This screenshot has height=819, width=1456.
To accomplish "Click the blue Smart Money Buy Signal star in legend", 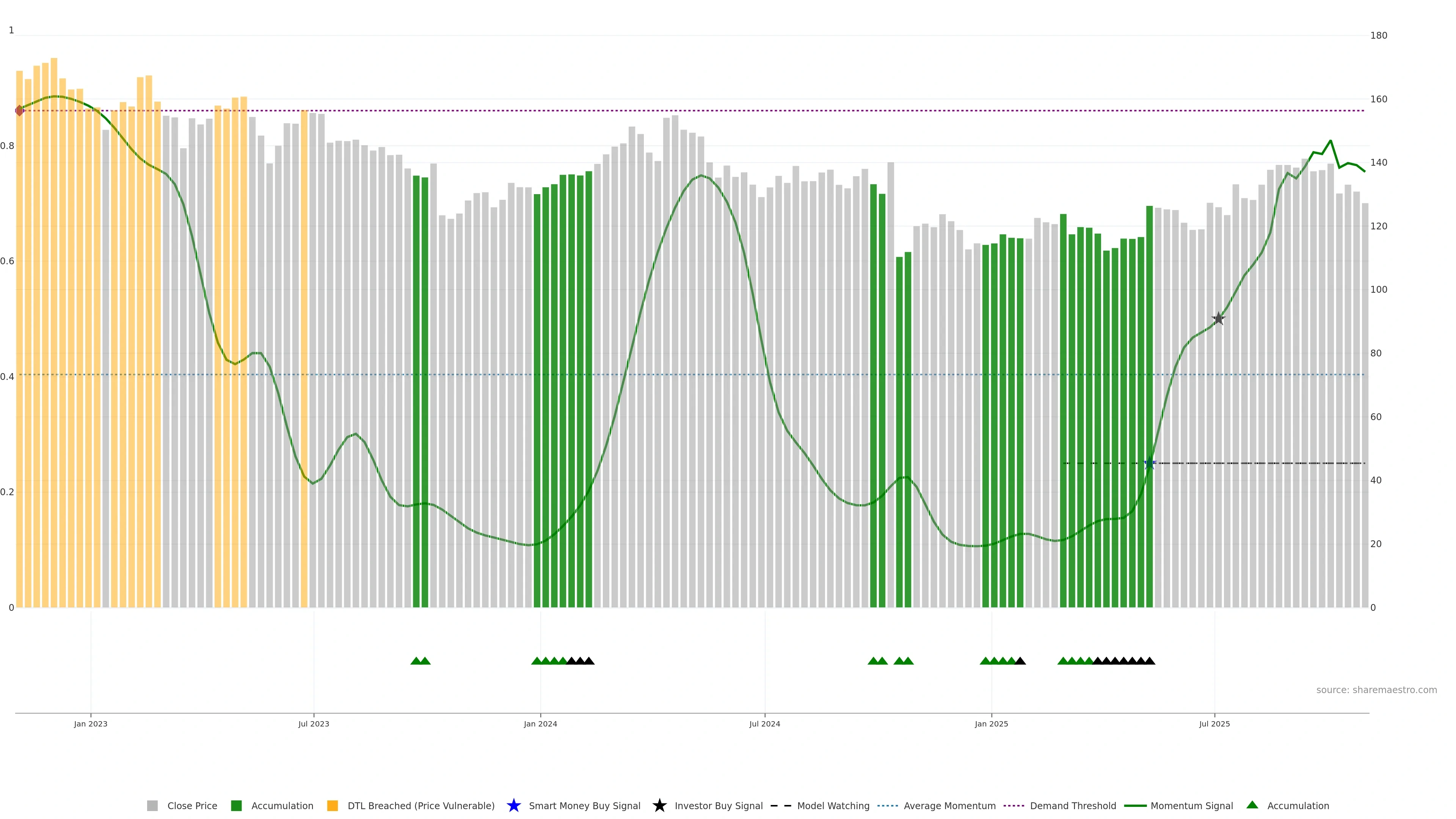I will 513,805.
